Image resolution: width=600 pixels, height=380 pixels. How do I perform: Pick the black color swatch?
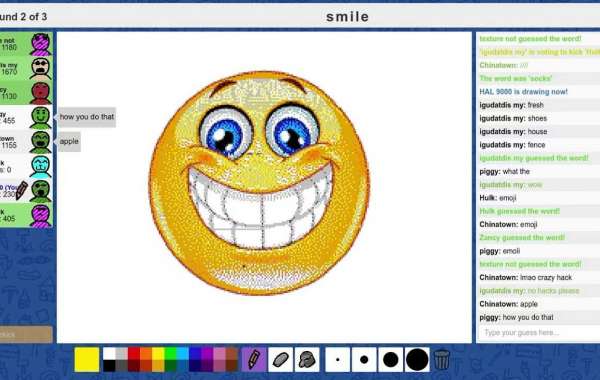click(x=109, y=366)
